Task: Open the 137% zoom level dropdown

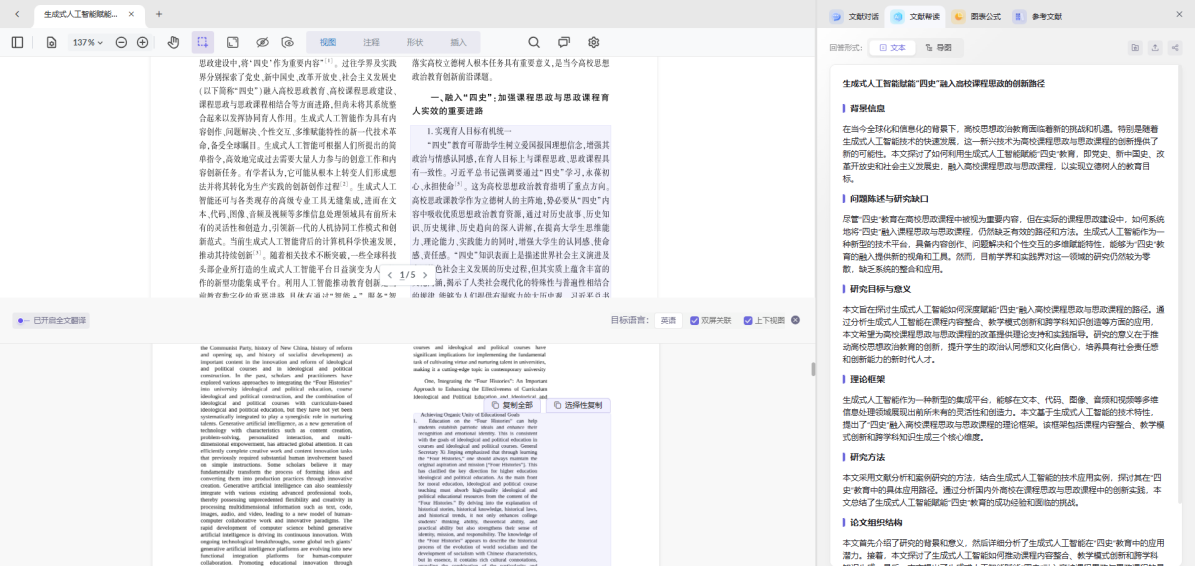Action: 87,42
